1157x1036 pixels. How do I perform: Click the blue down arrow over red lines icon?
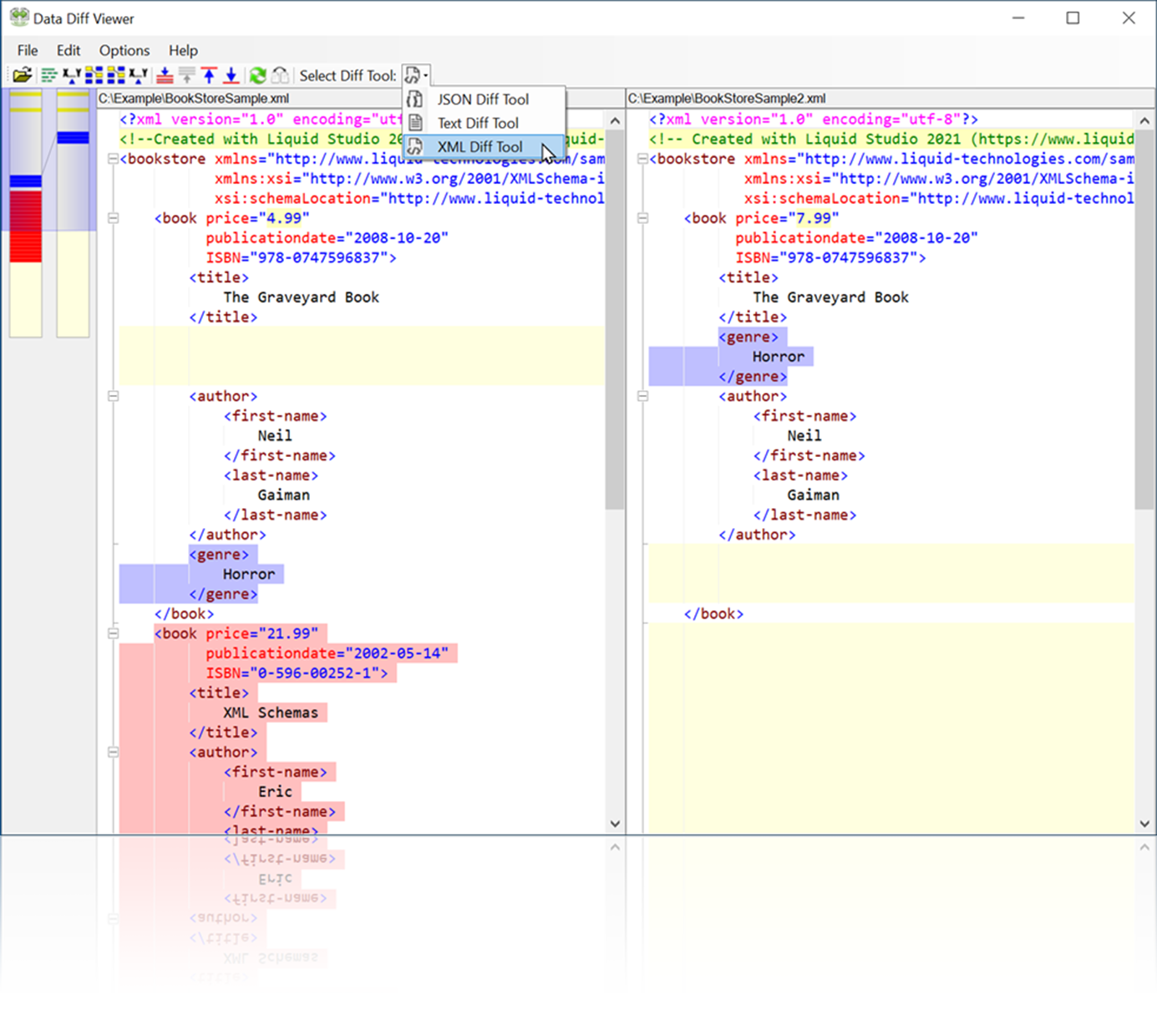click(x=165, y=75)
